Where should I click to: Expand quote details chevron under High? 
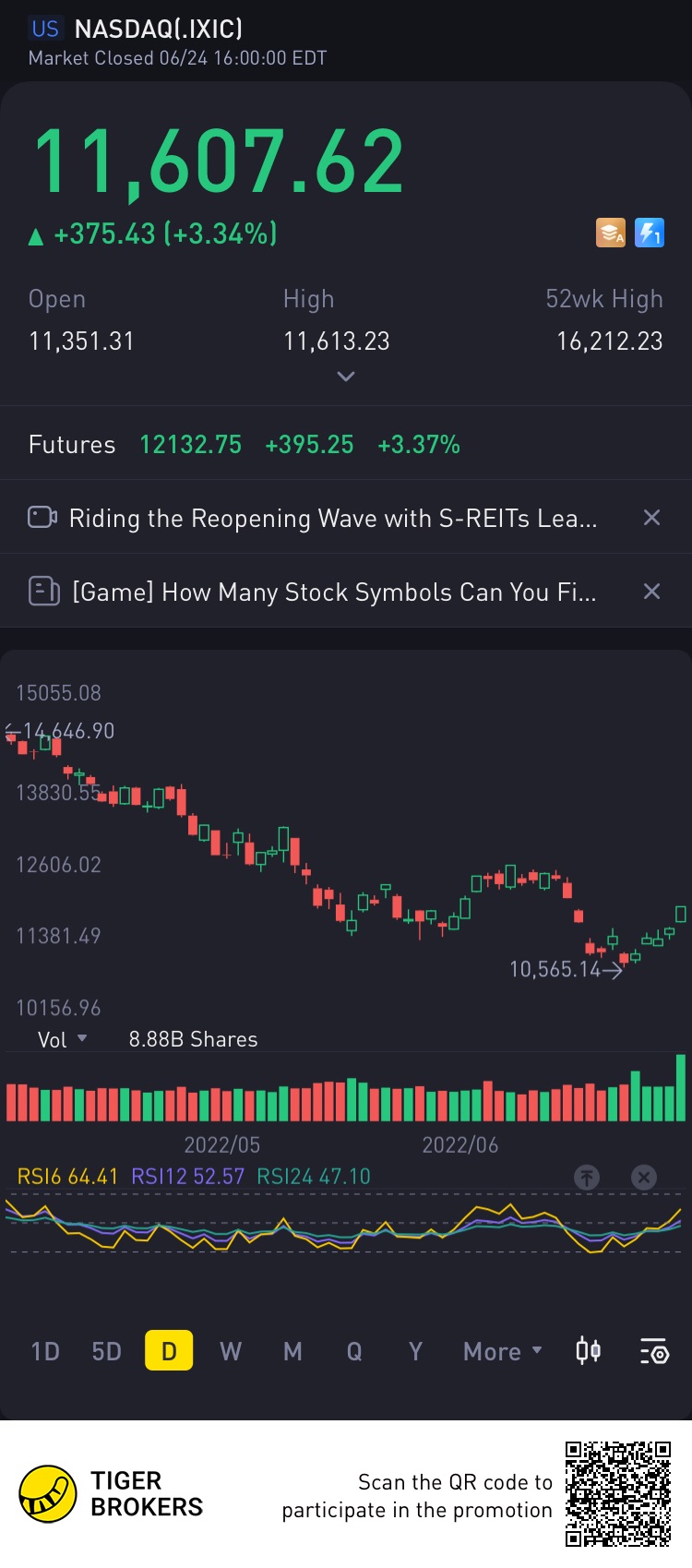346,377
